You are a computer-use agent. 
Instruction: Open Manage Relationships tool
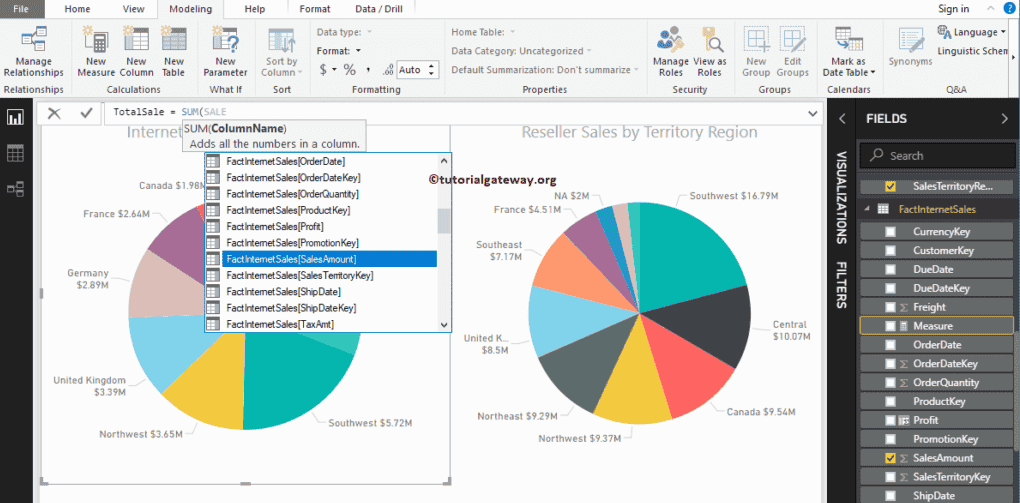tap(34, 50)
